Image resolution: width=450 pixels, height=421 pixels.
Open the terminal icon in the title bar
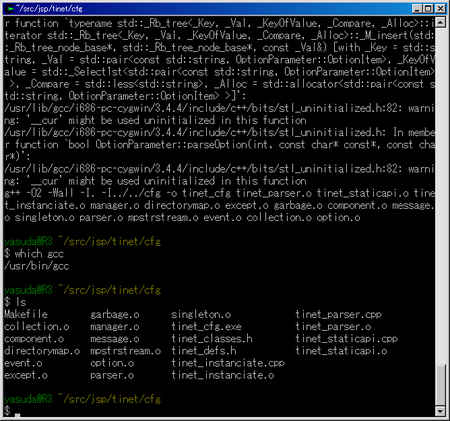coord(11,8)
